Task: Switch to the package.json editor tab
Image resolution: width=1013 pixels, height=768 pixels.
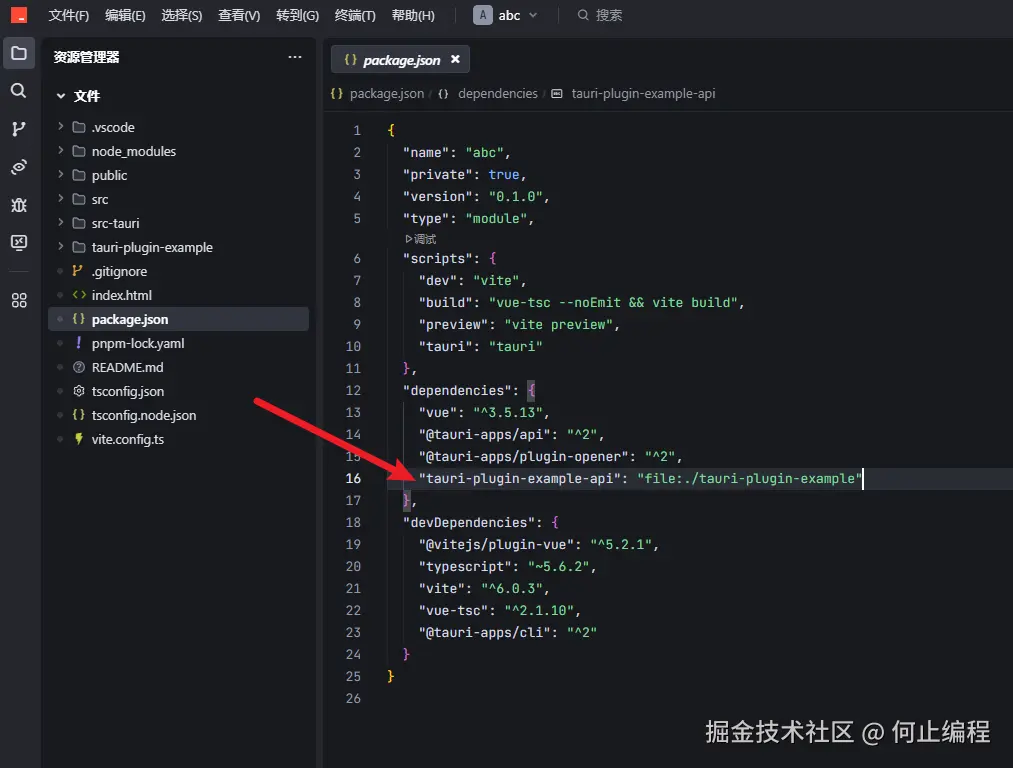Action: [401, 59]
